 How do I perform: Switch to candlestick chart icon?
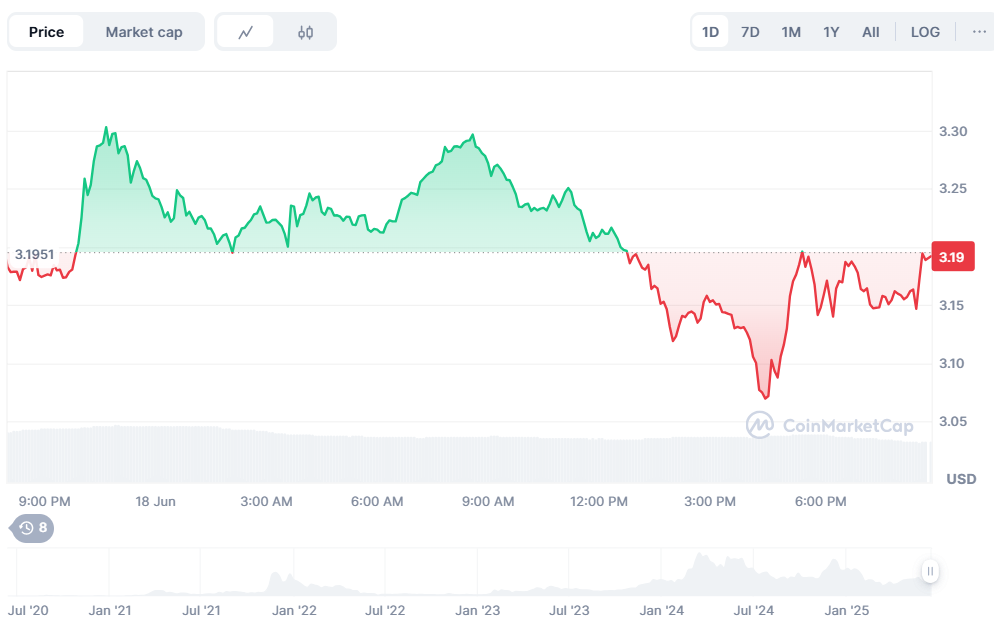click(x=306, y=32)
